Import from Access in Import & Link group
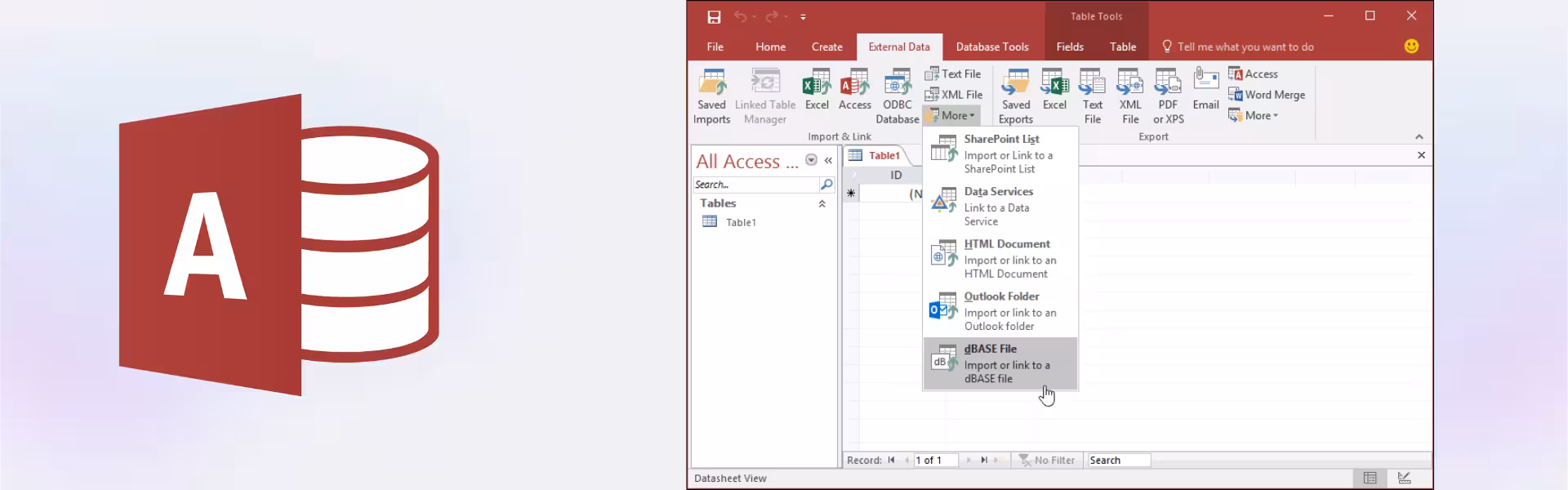 point(855,90)
